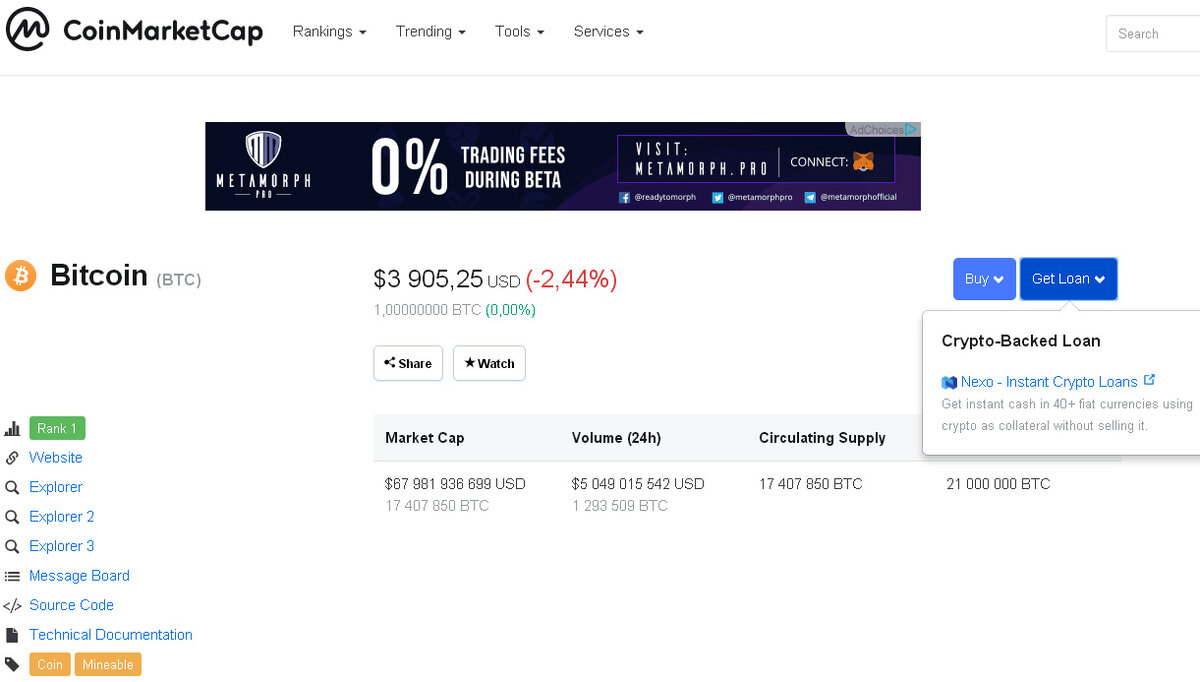
Task: Click the $67 981 936 699 USD value
Action: 455,484
